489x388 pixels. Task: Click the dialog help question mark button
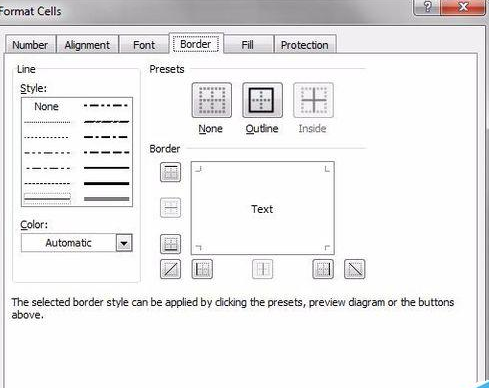coord(427,6)
